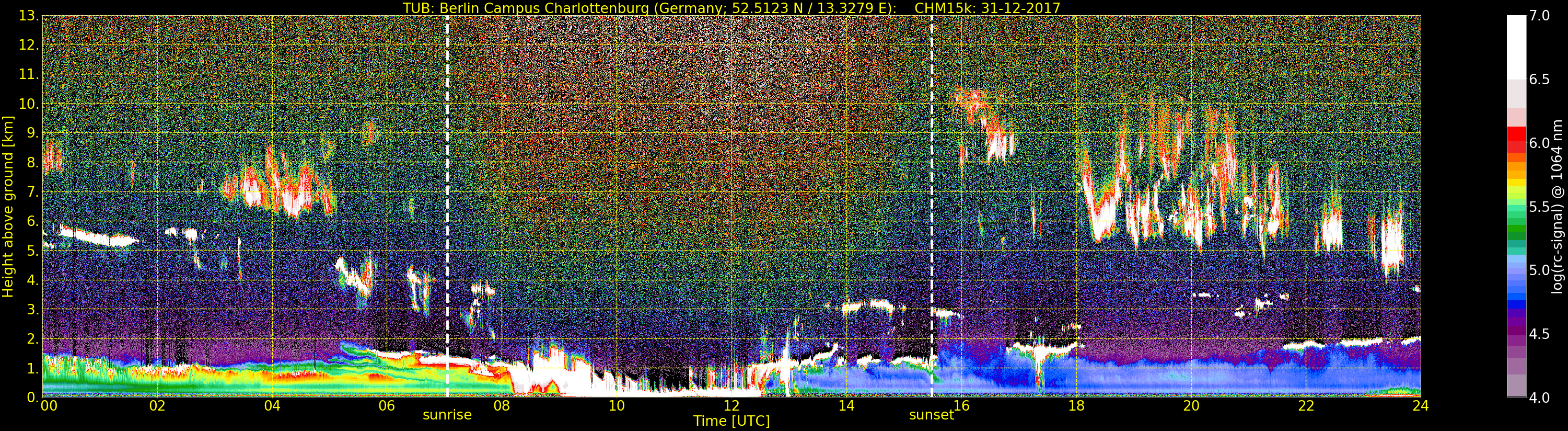1568x431 pixels.
Task: Click the '11.' tick on the height axis
Action: click(29, 74)
